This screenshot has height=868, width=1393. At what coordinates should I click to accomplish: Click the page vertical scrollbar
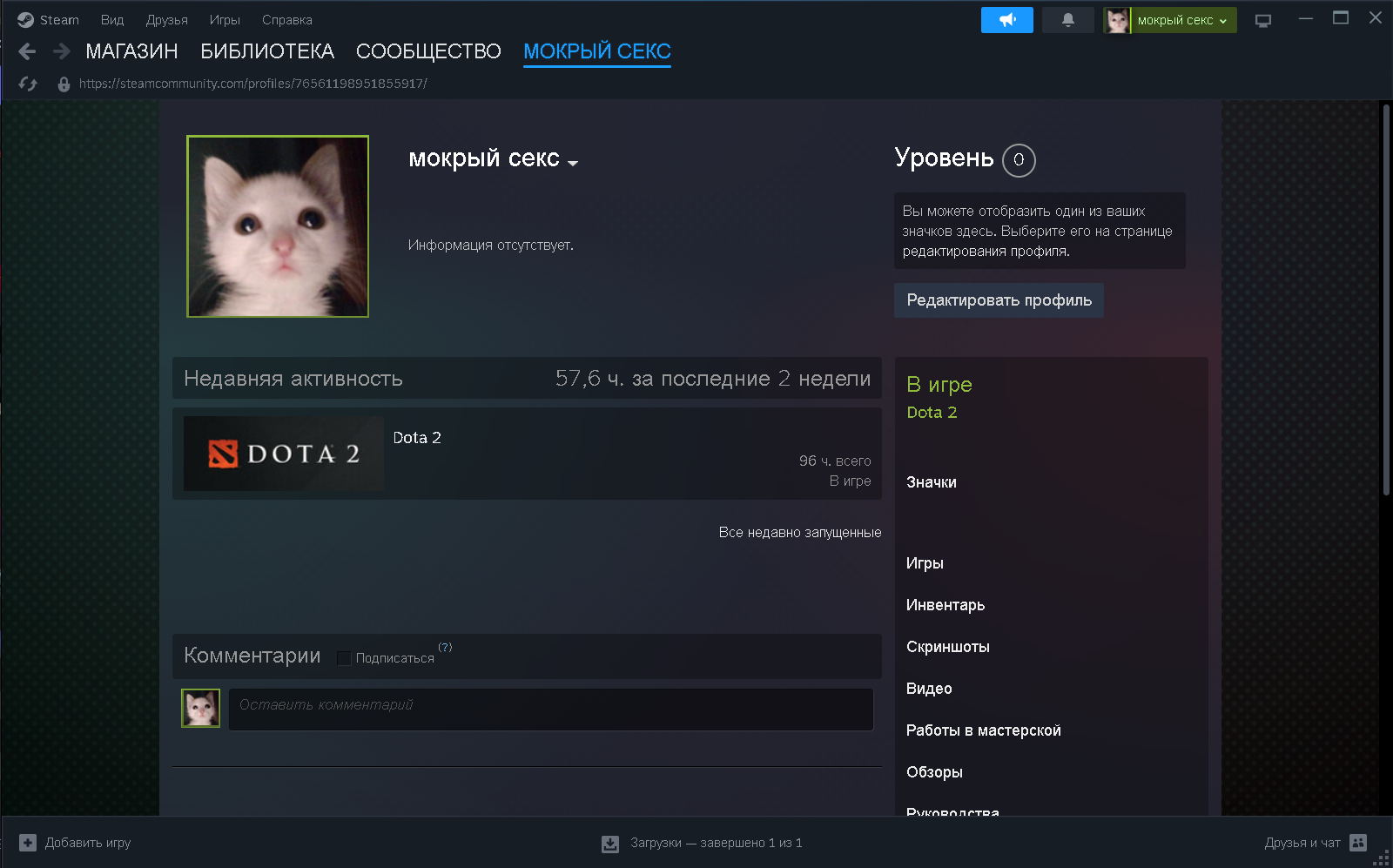click(1386, 299)
